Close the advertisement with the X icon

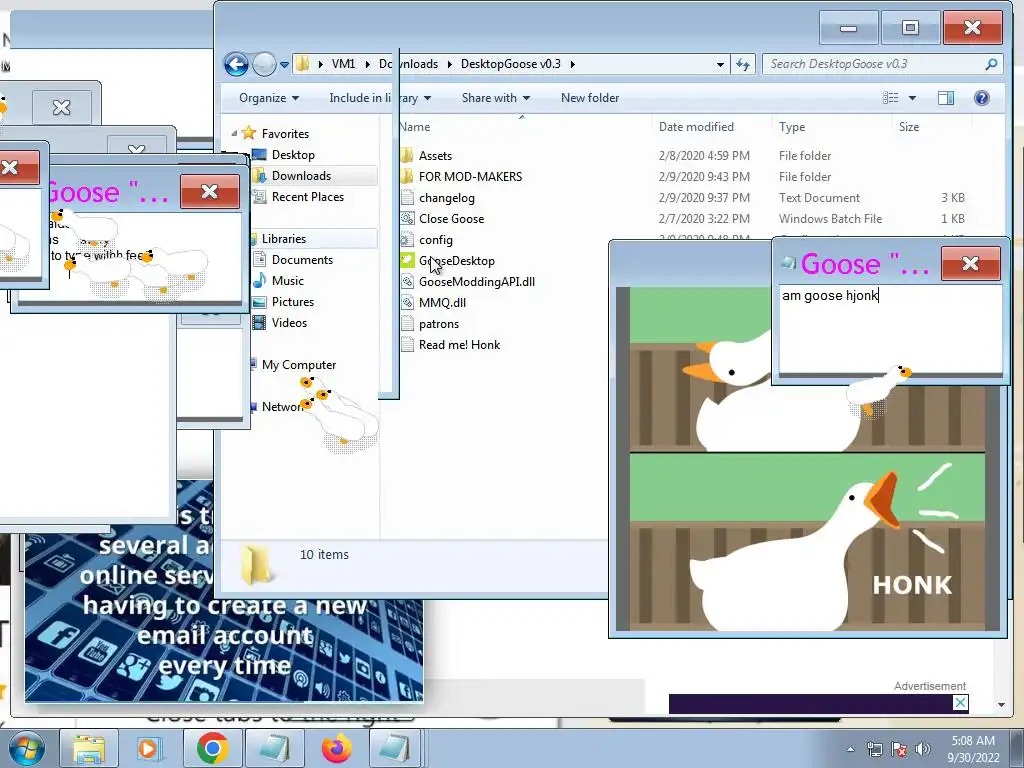[960, 703]
